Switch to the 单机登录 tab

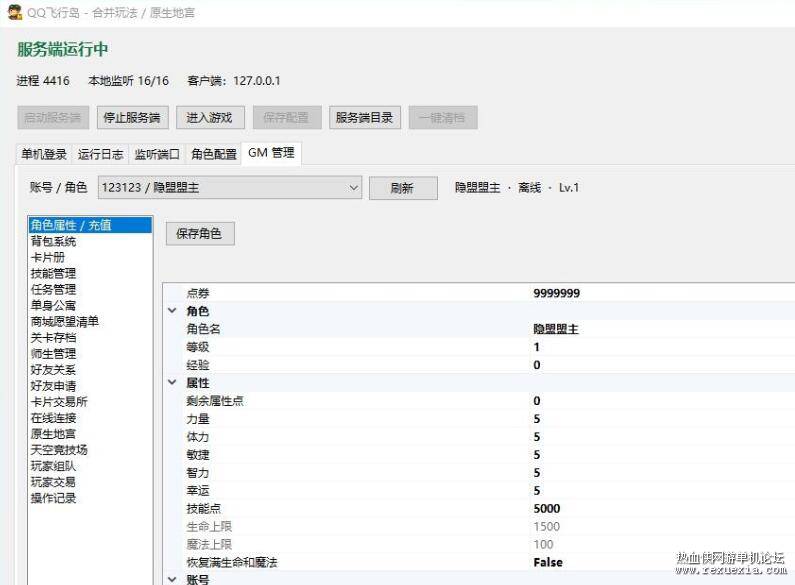point(45,154)
